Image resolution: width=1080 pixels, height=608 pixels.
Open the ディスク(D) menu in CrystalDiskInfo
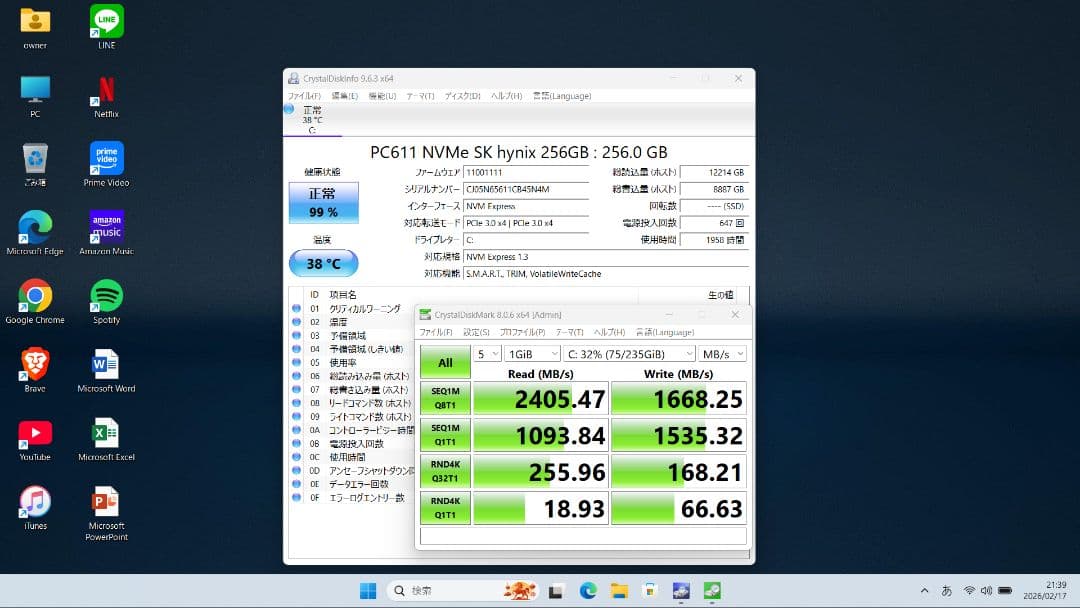[x=461, y=95]
